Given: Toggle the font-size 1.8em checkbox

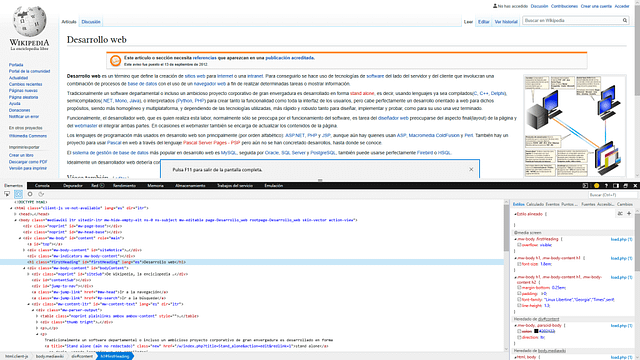Looking at the screenshot, I should point(520,264).
